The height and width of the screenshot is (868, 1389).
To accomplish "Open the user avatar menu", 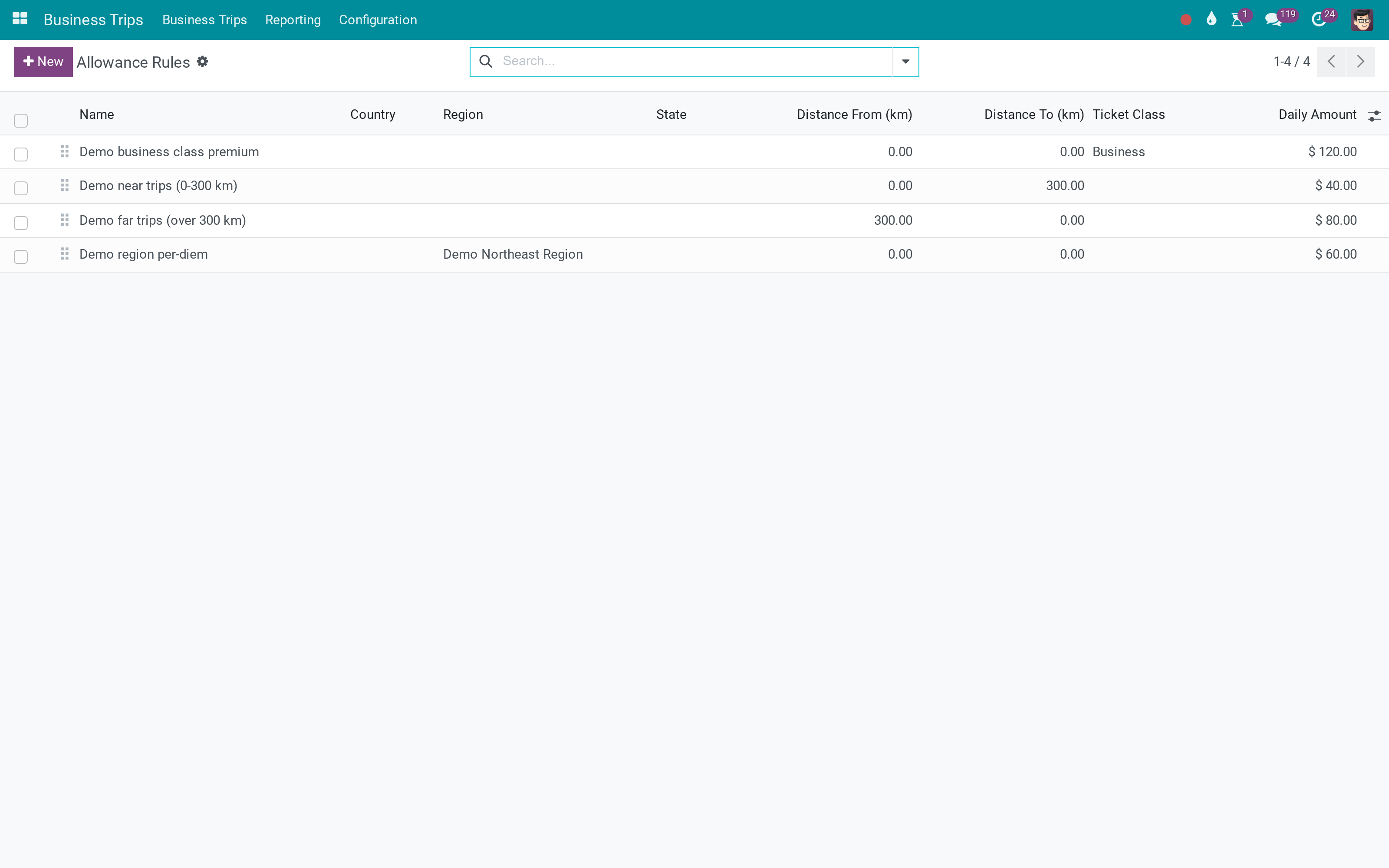I will [x=1362, y=20].
